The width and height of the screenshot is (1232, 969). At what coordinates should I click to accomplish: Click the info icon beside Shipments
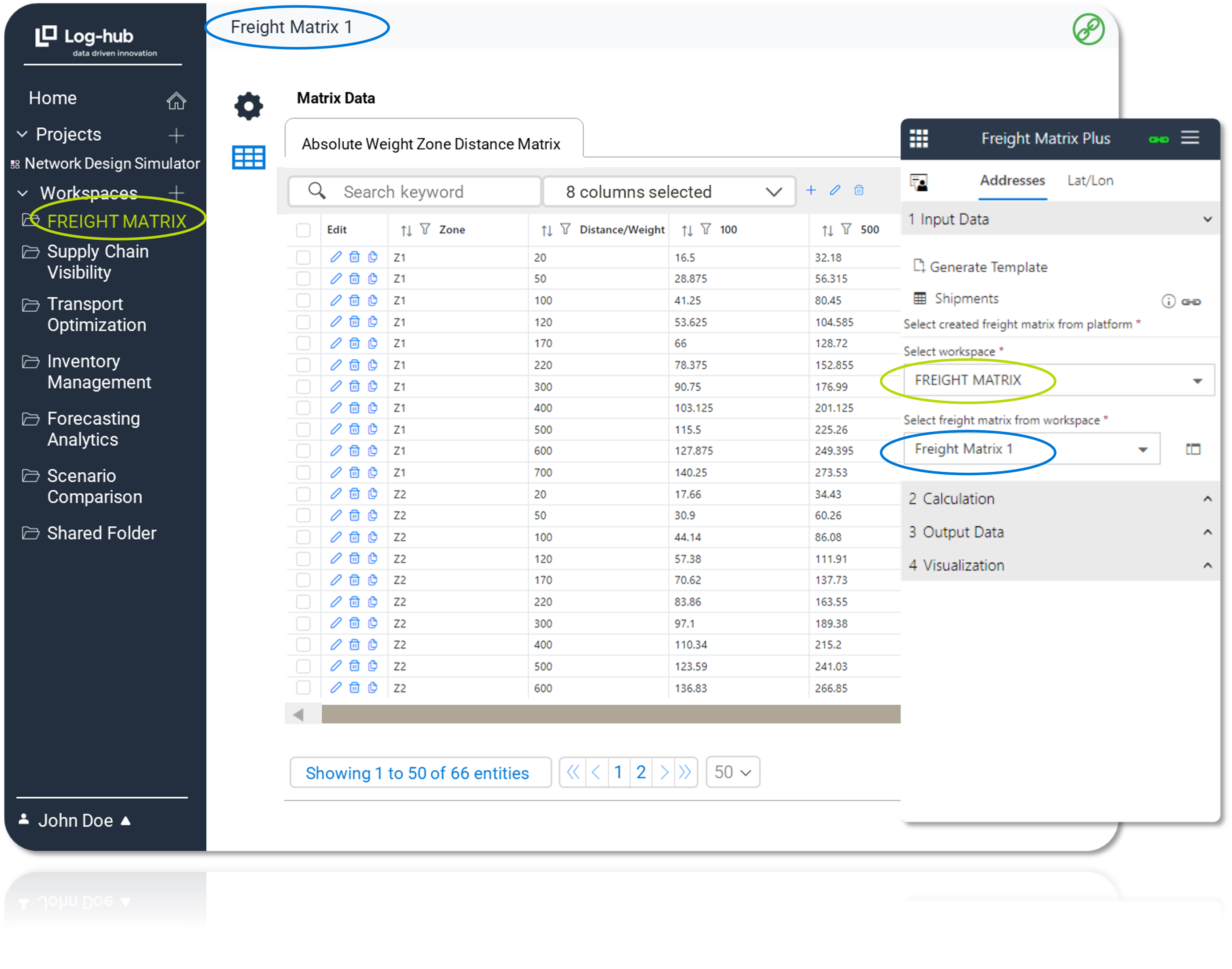(x=1168, y=301)
